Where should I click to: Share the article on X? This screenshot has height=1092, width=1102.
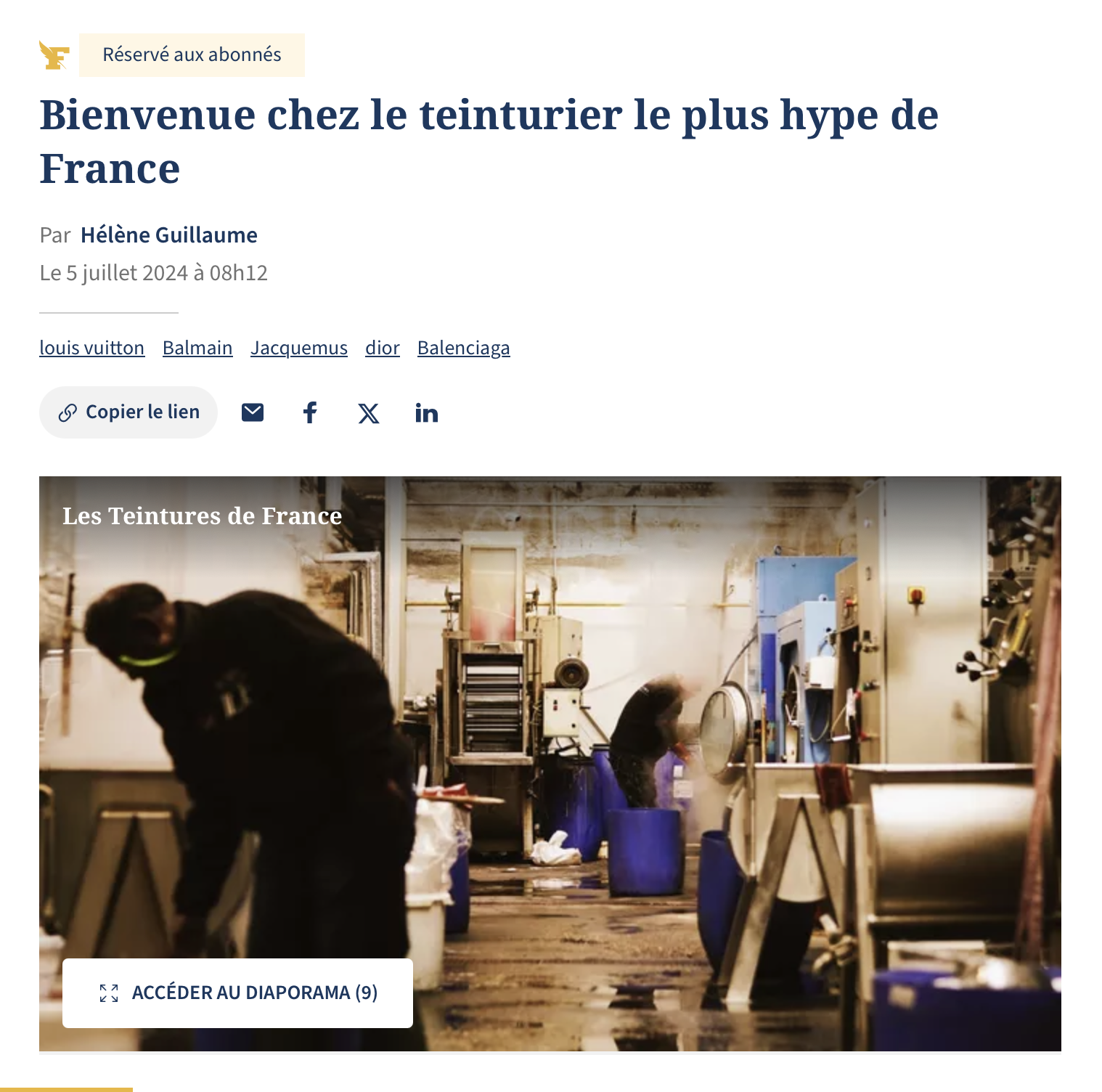click(x=369, y=413)
